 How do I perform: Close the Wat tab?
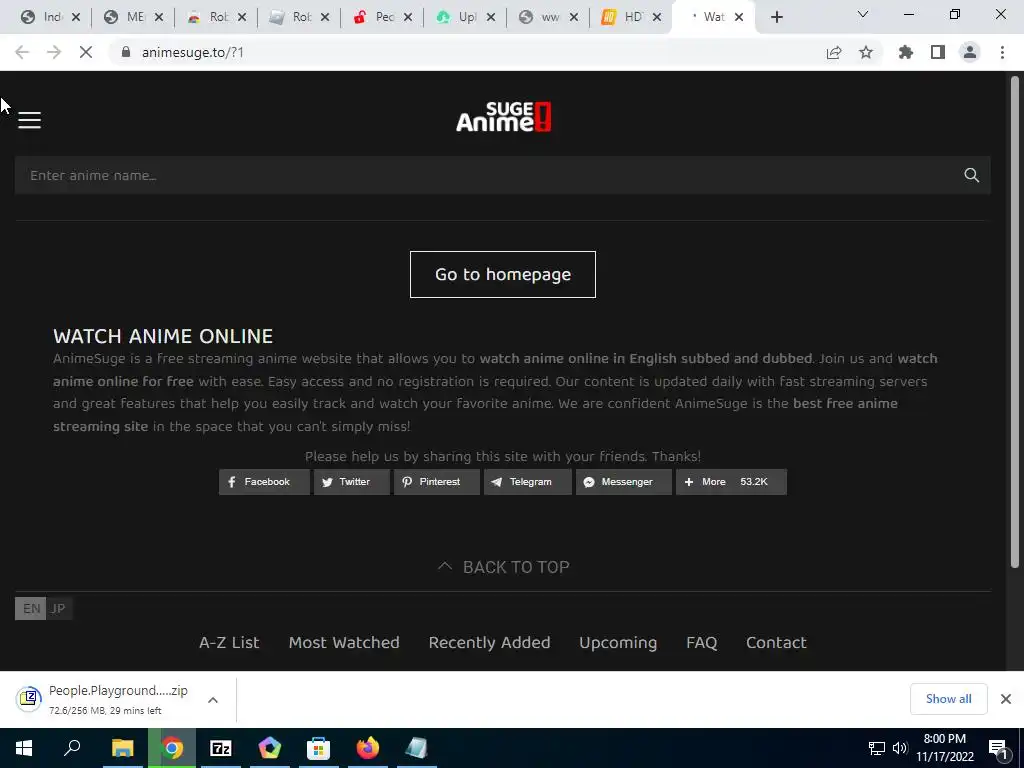739,17
